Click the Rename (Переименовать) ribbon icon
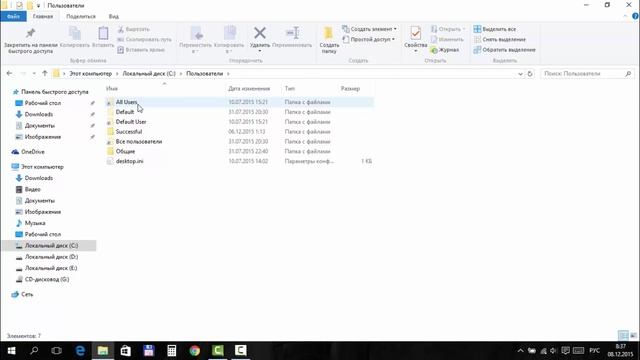The image size is (640, 360). pos(292,33)
